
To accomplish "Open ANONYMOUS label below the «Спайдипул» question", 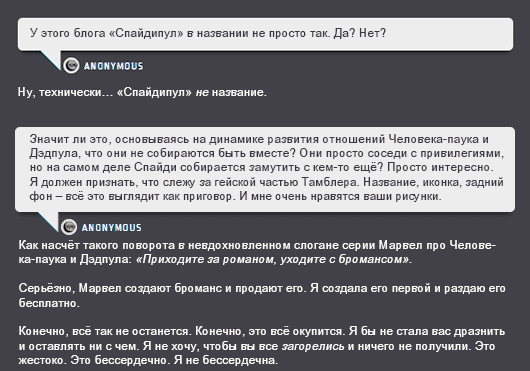I will (x=114, y=66).
